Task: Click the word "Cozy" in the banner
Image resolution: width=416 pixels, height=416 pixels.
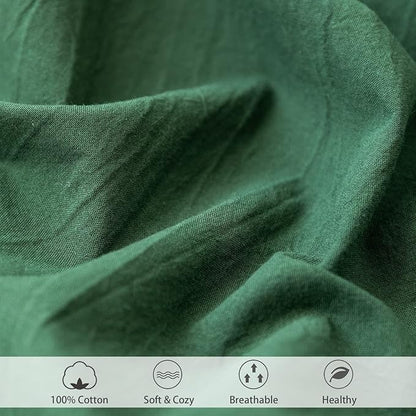Action: click(183, 400)
